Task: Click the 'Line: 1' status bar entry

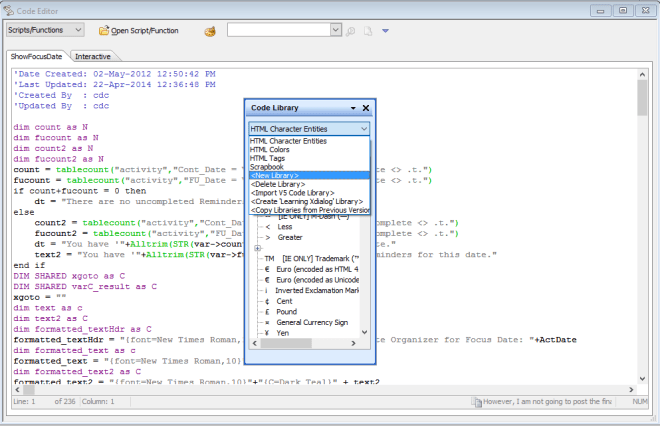Action: pos(24,402)
